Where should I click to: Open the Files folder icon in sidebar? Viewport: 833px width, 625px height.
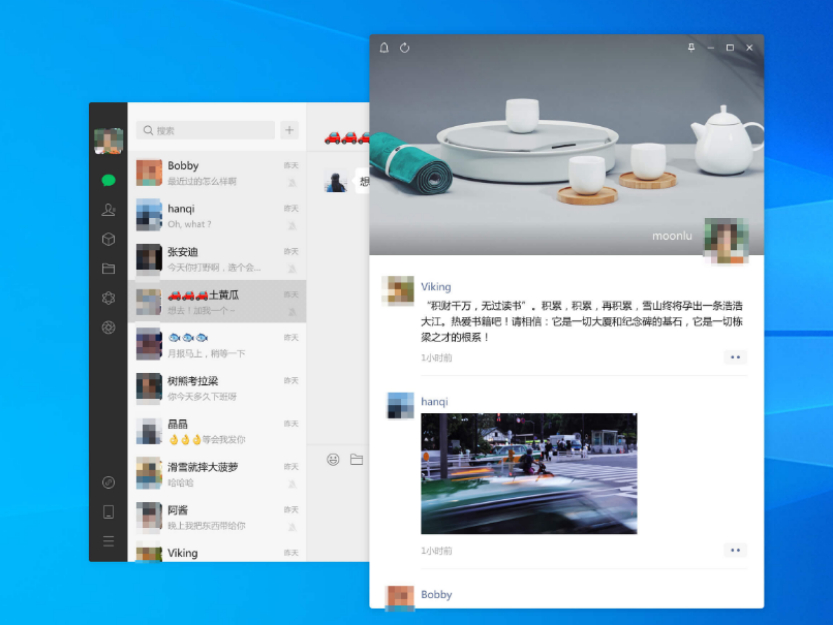click(x=108, y=268)
